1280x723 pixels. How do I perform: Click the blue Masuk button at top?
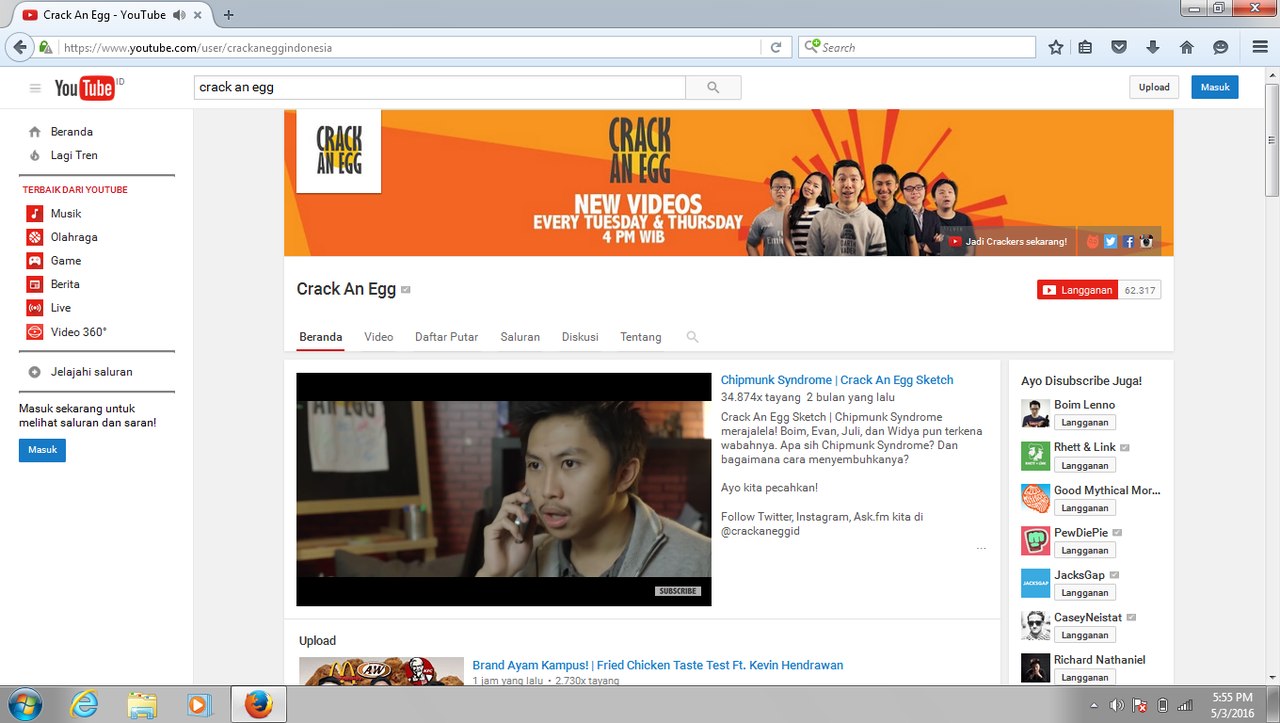(x=1215, y=87)
